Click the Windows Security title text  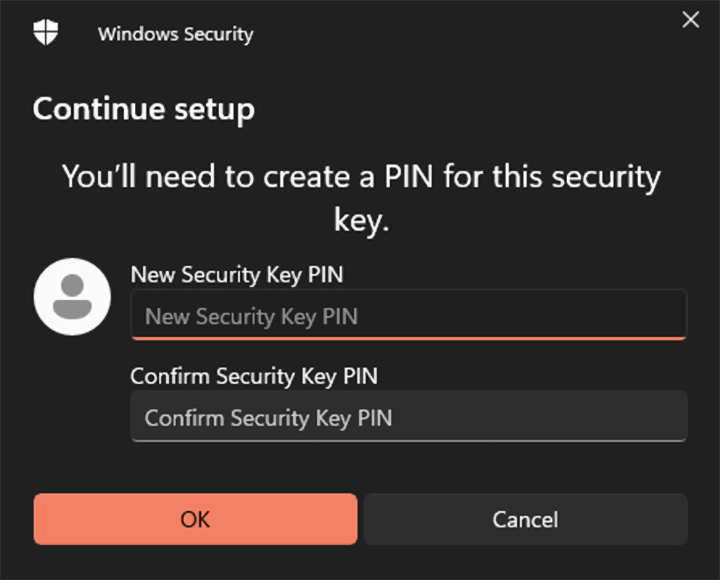coord(175,34)
